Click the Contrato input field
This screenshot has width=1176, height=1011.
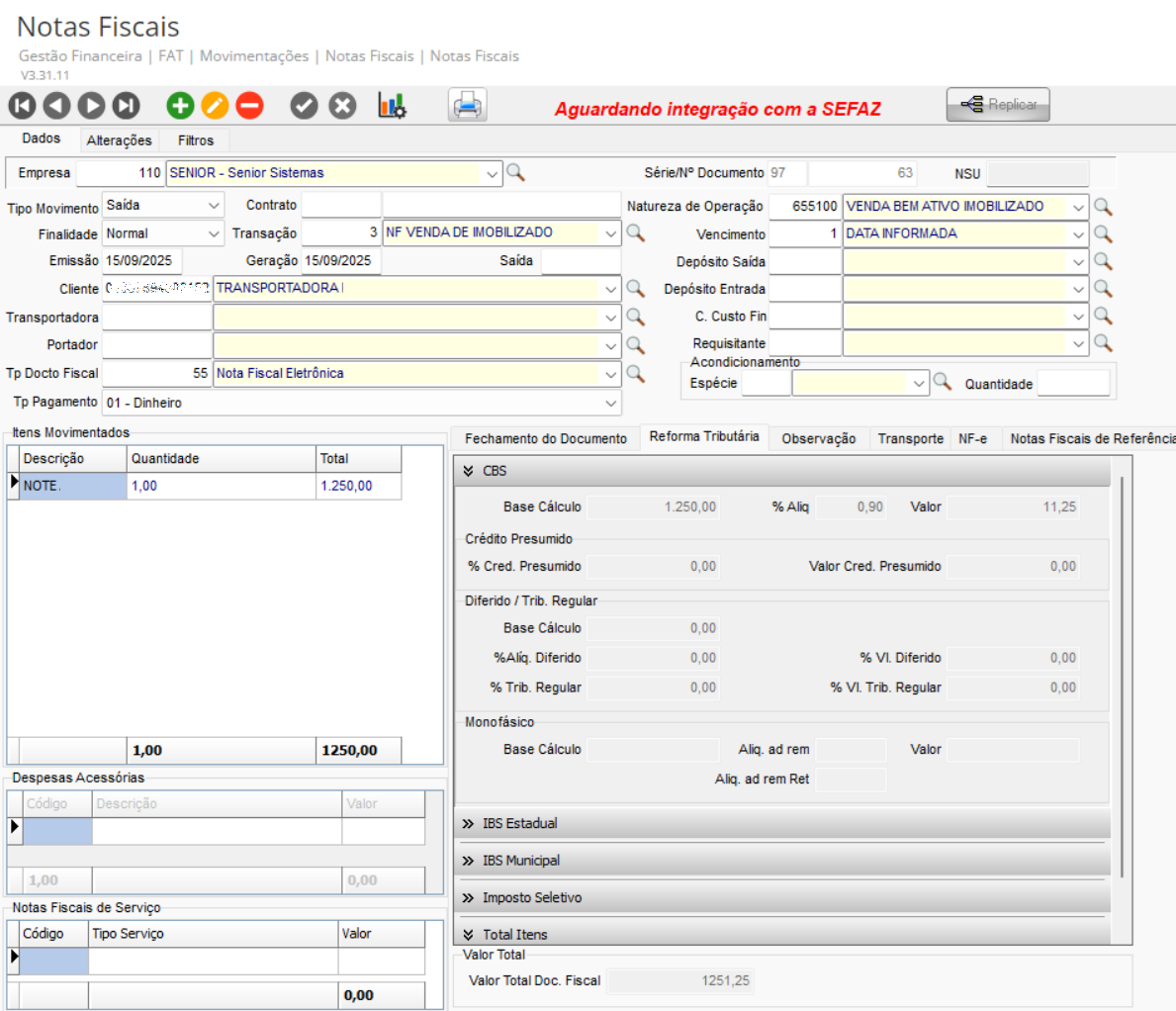pos(340,206)
